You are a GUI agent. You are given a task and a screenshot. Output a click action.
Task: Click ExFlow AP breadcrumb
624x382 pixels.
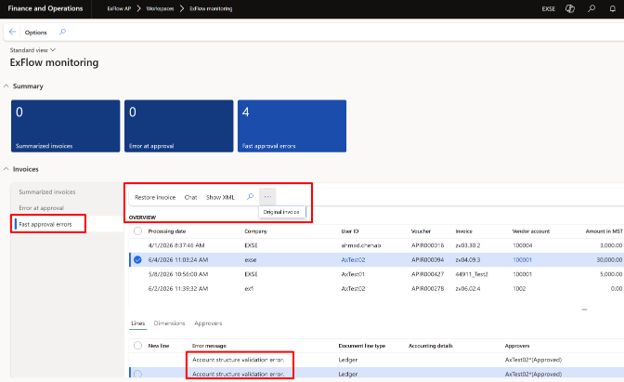119,8
